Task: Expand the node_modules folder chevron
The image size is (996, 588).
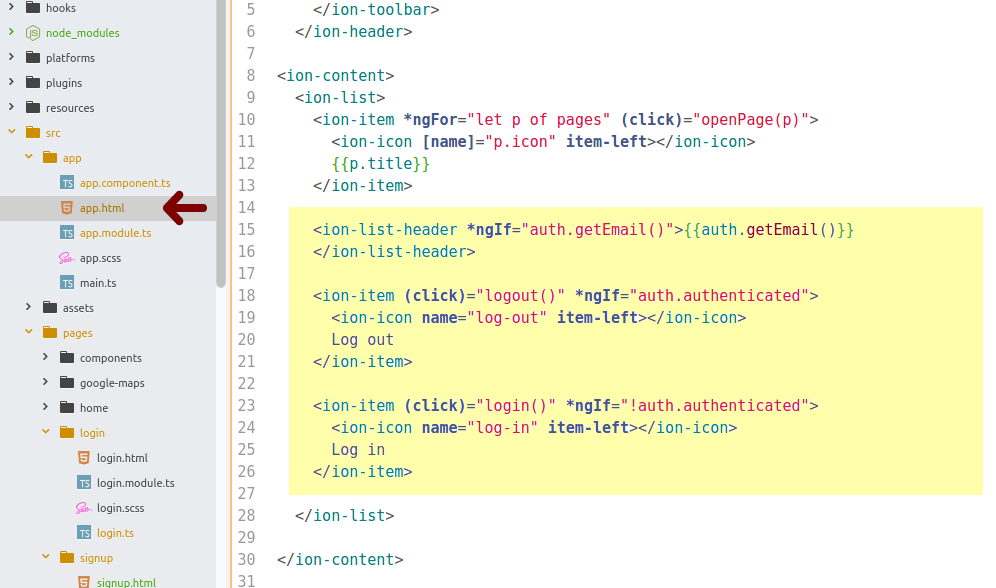Action: click(x=11, y=32)
